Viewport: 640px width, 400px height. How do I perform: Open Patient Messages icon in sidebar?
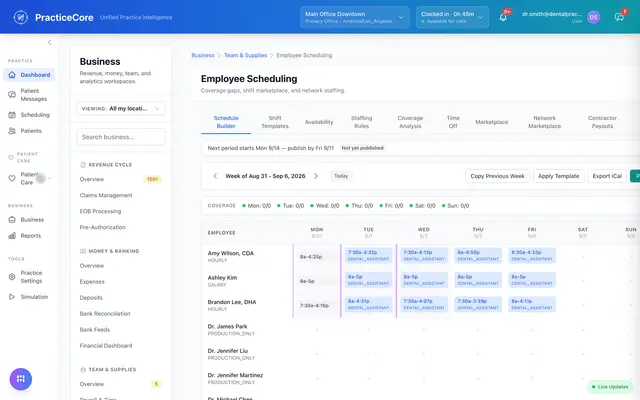coord(12,95)
